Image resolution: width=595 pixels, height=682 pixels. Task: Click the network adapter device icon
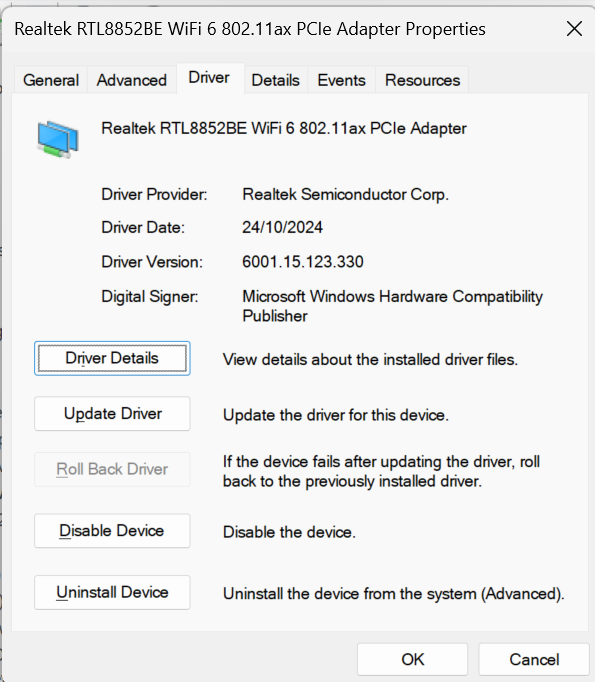58,139
